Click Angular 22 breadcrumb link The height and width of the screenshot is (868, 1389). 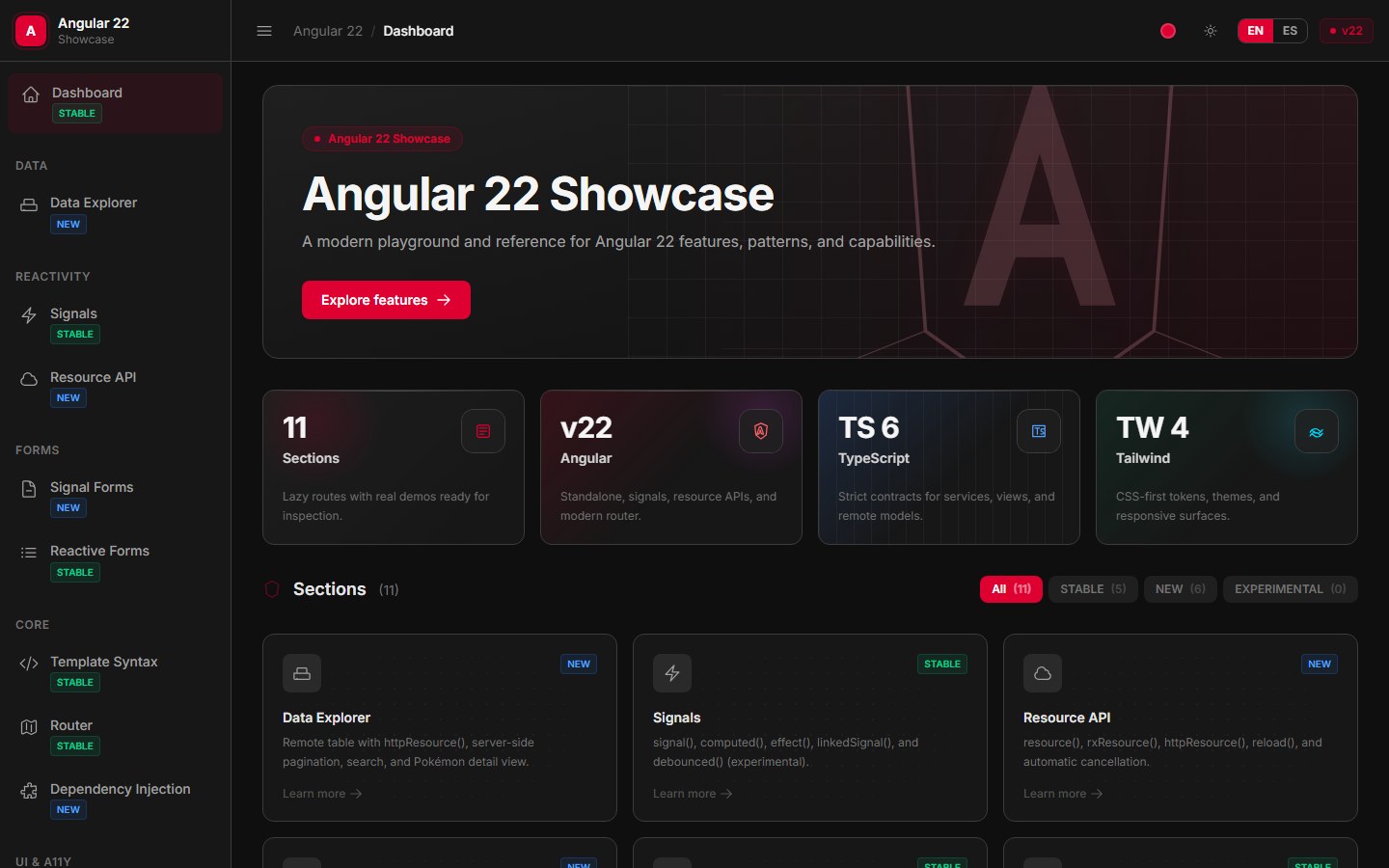tap(328, 31)
